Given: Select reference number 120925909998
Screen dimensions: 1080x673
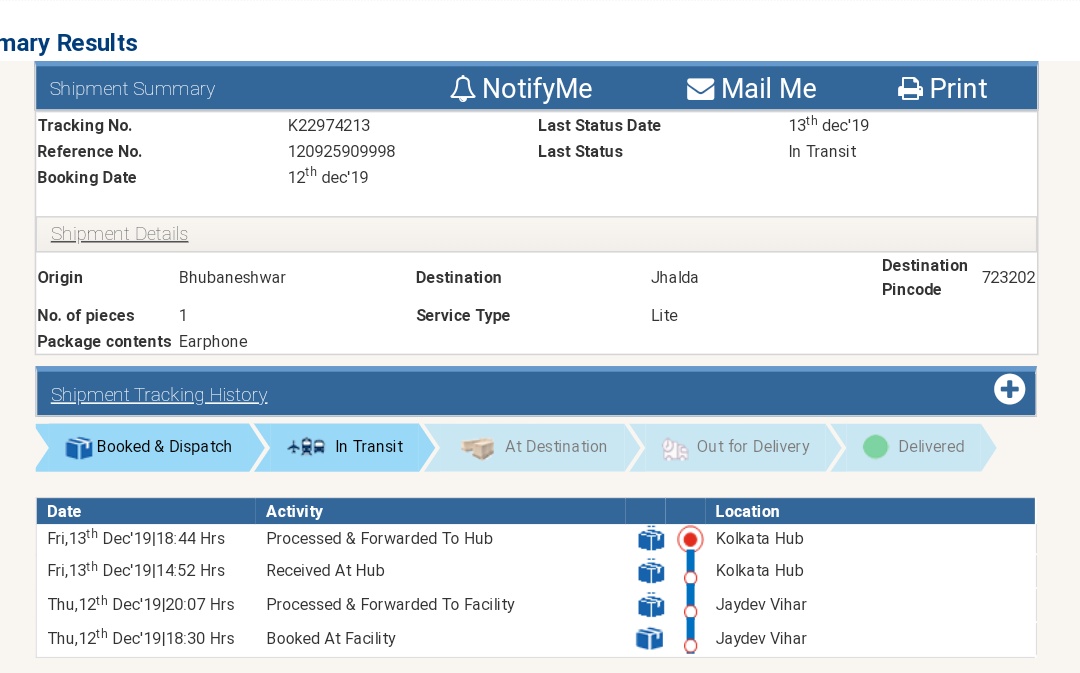Looking at the screenshot, I should [x=342, y=152].
